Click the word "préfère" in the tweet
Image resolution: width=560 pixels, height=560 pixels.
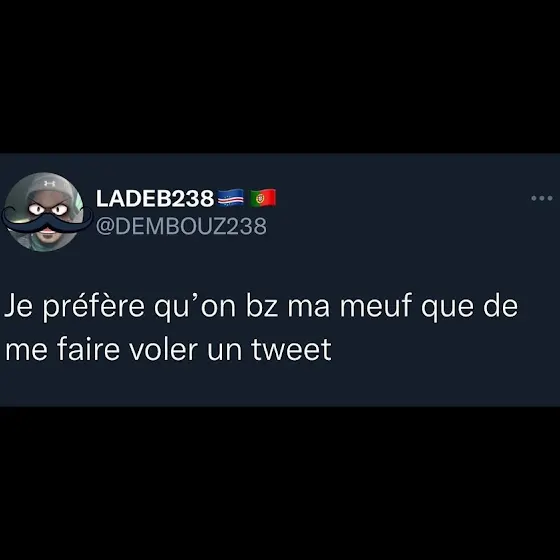94,306
